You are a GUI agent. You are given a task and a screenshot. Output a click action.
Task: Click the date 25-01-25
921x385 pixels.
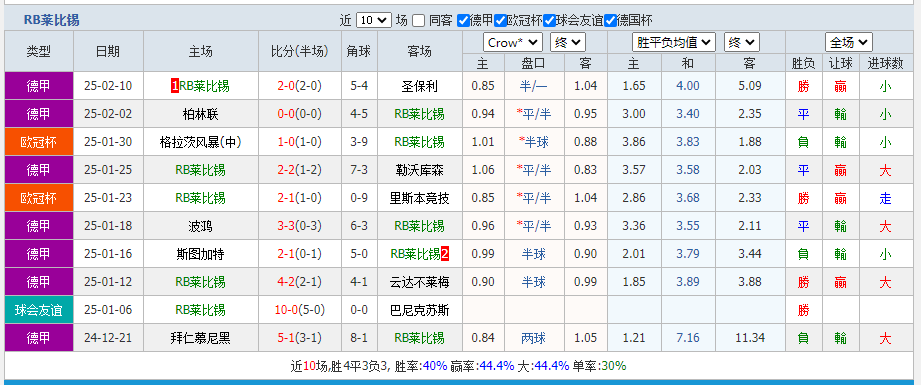(x=108, y=170)
